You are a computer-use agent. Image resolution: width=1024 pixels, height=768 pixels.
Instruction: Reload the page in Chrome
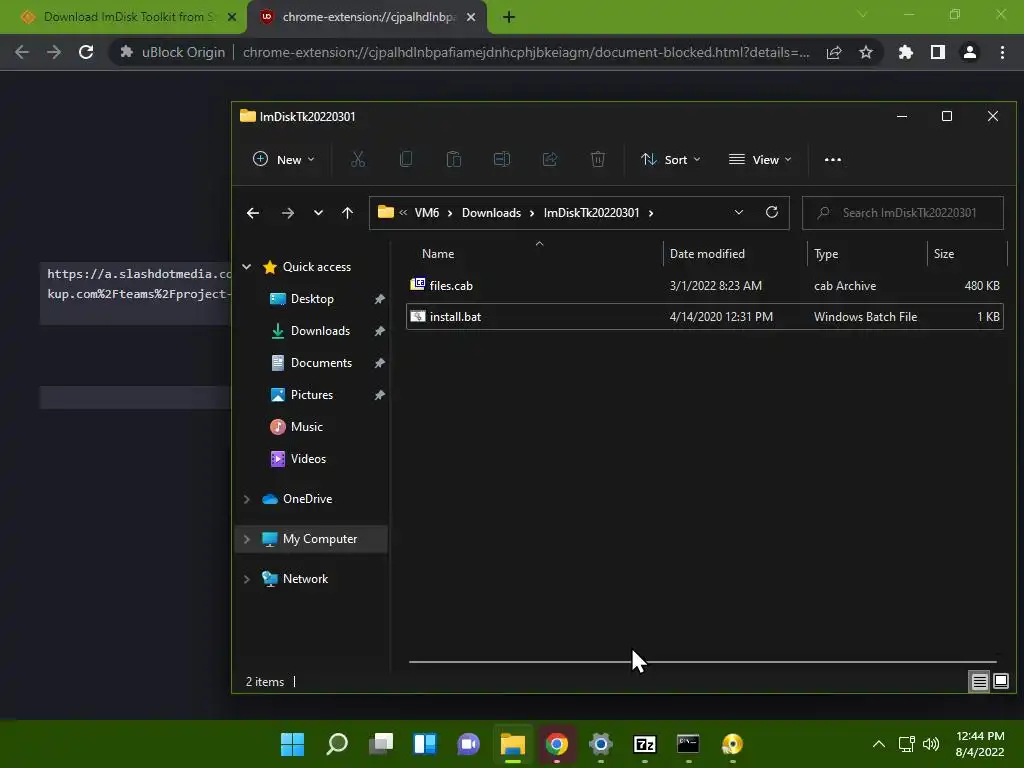click(86, 52)
